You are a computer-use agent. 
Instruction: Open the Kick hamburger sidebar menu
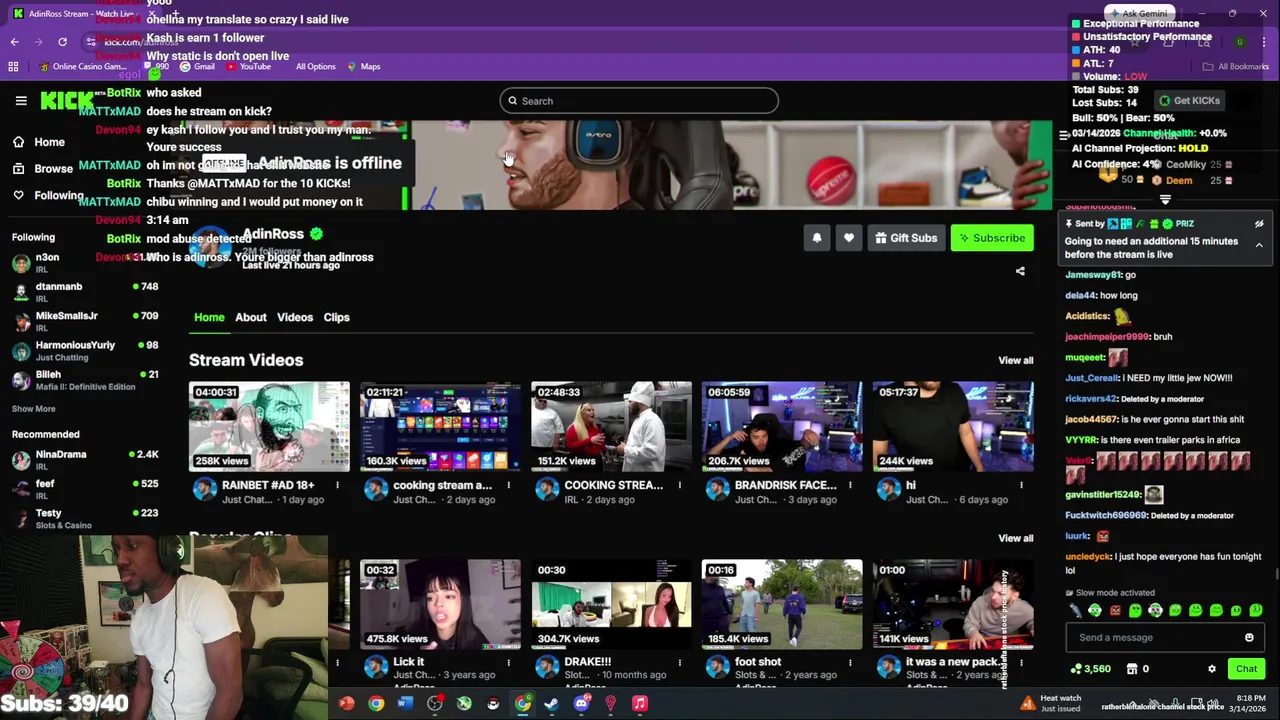coord(21,100)
